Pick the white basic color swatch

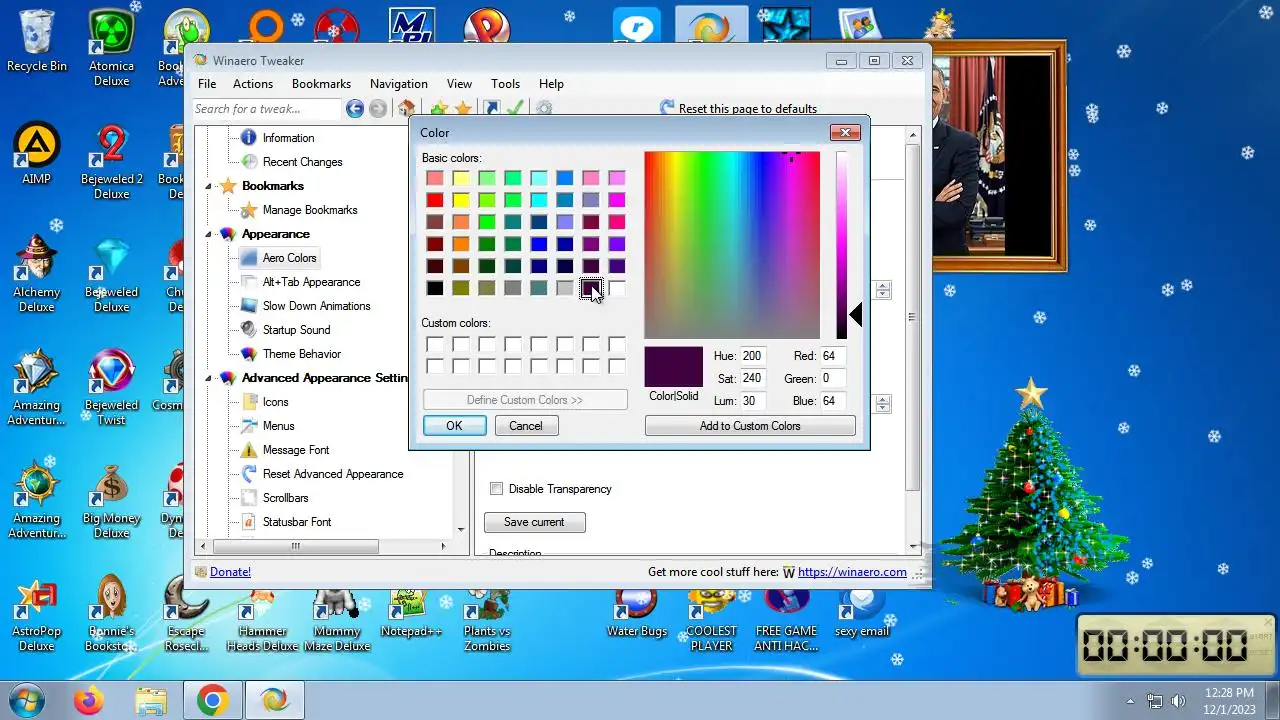[x=617, y=288]
